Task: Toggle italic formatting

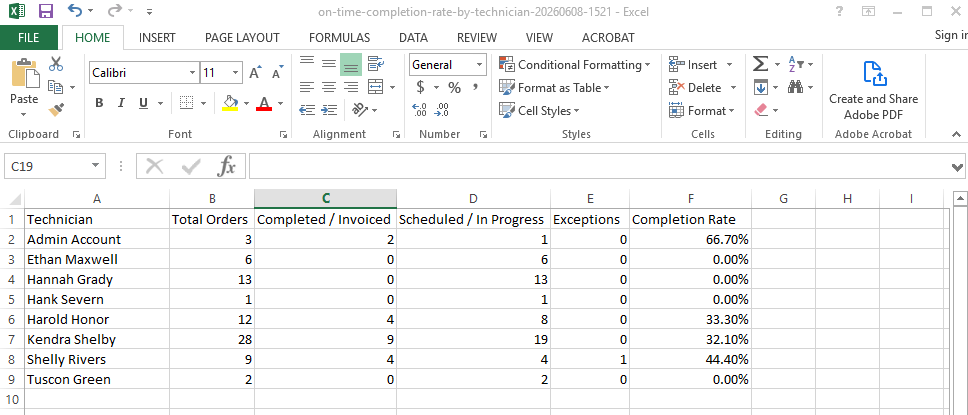Action: click(x=121, y=103)
